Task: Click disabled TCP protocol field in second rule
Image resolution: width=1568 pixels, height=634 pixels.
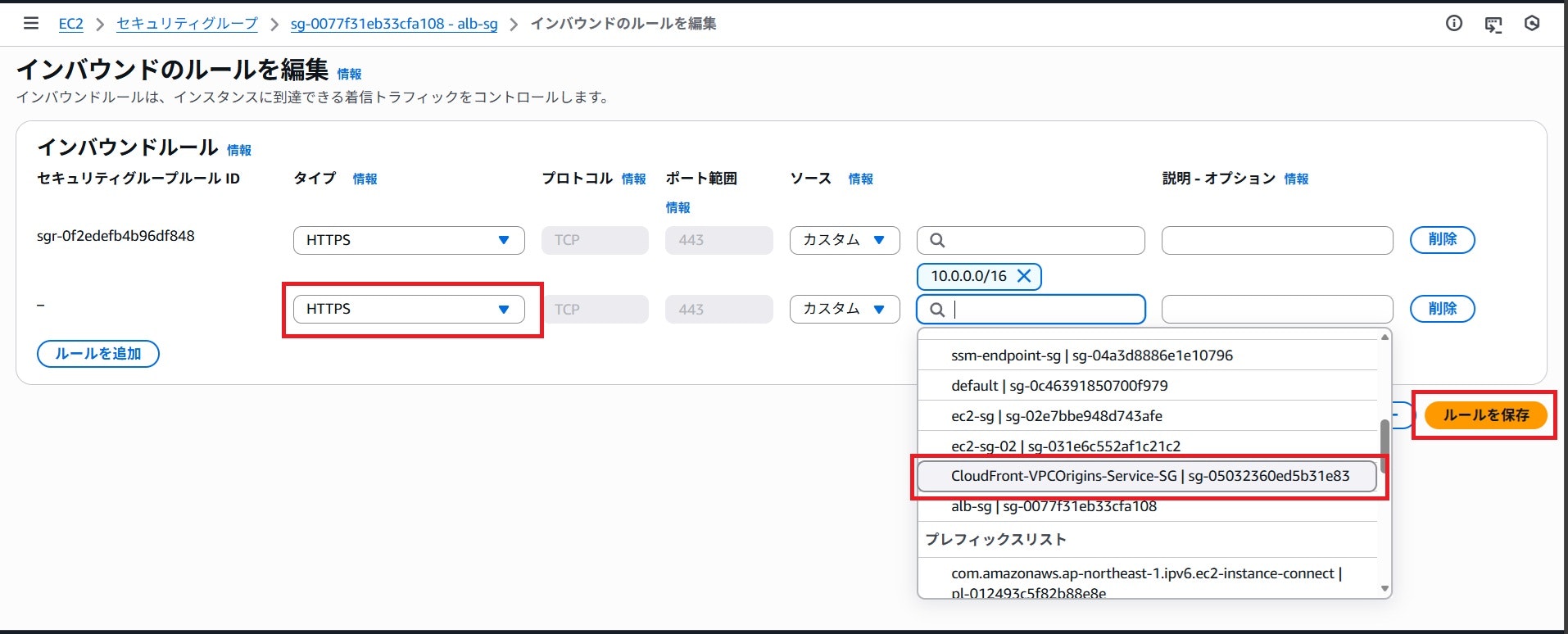Action: [595, 310]
